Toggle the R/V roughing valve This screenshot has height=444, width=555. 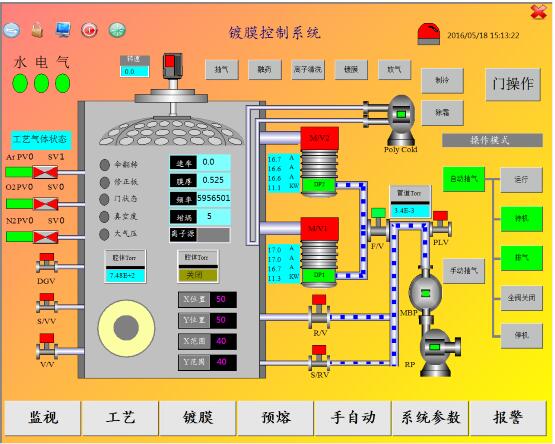point(319,311)
